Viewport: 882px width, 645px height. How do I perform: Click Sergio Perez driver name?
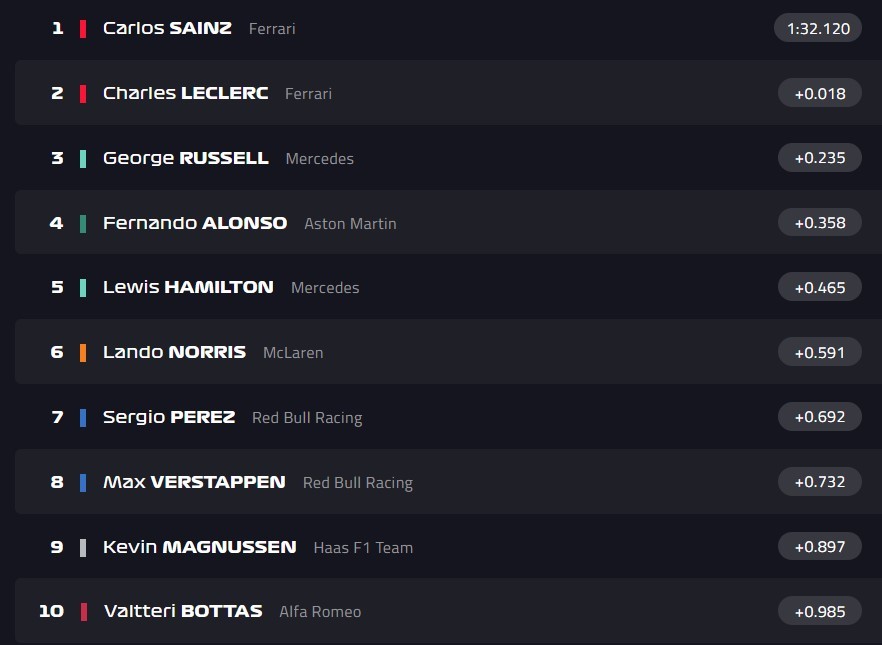click(169, 417)
